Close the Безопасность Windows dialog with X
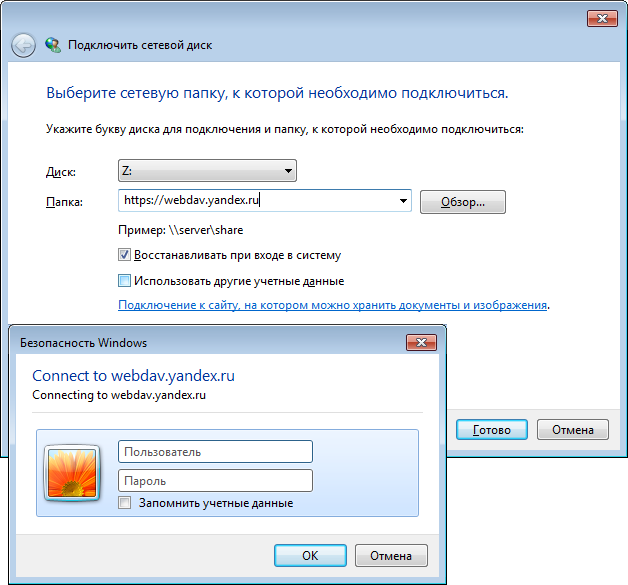 [x=421, y=342]
